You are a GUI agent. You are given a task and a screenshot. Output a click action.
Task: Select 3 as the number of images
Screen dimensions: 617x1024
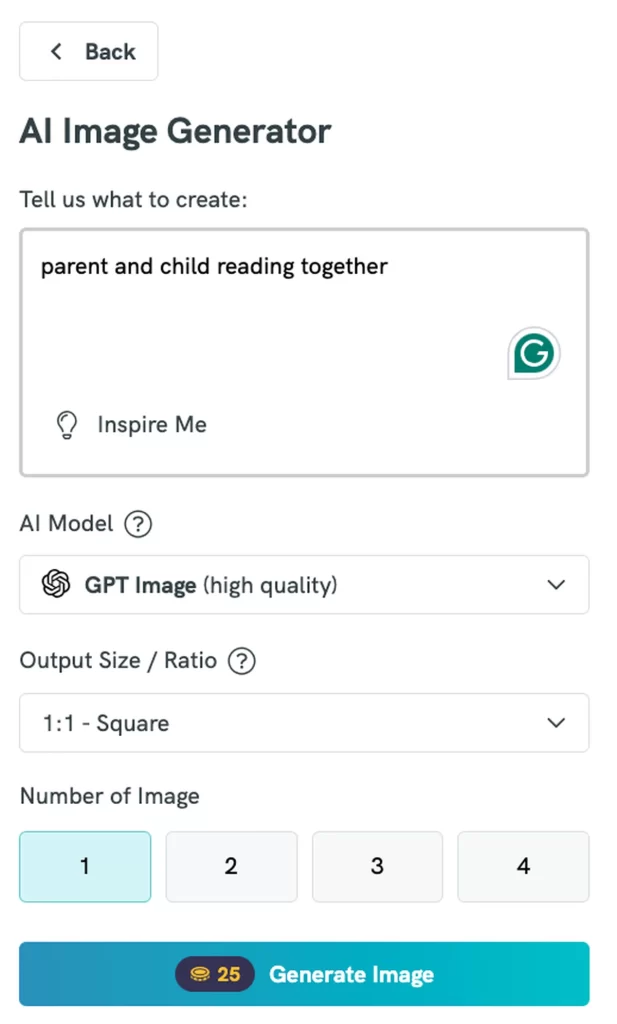(377, 866)
